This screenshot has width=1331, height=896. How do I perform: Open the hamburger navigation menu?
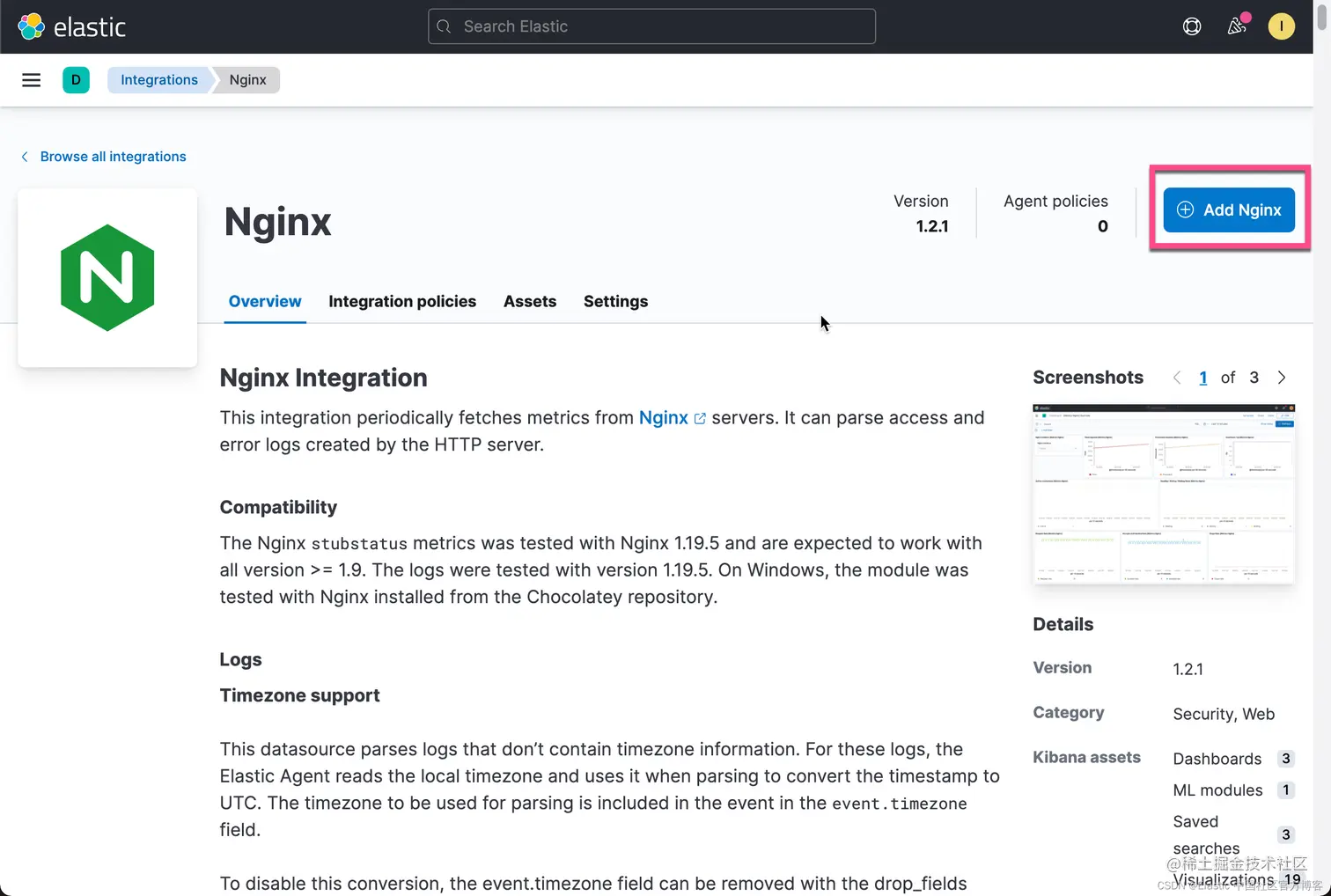coord(32,80)
